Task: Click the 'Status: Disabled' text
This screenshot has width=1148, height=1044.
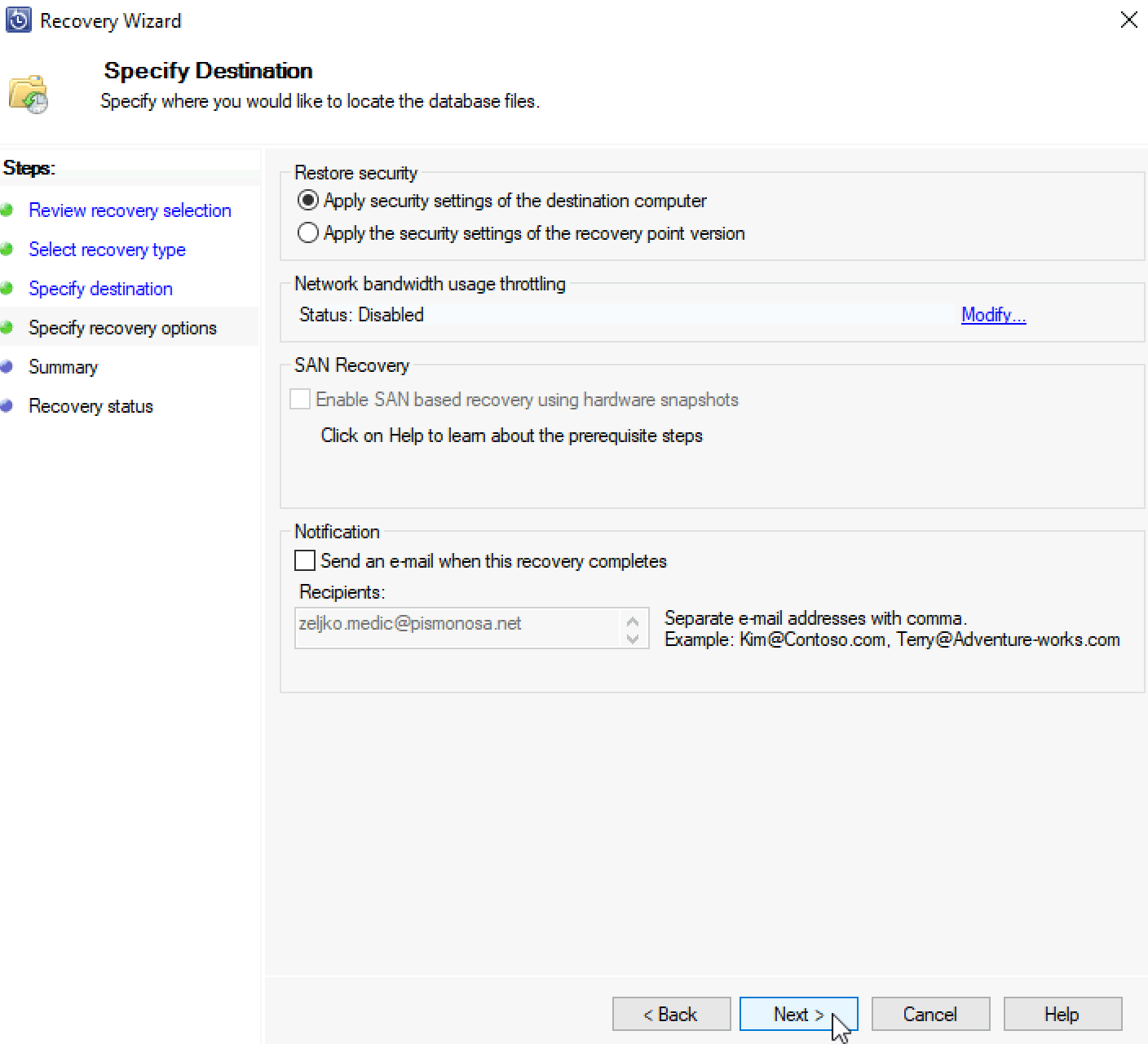Action: [361, 315]
